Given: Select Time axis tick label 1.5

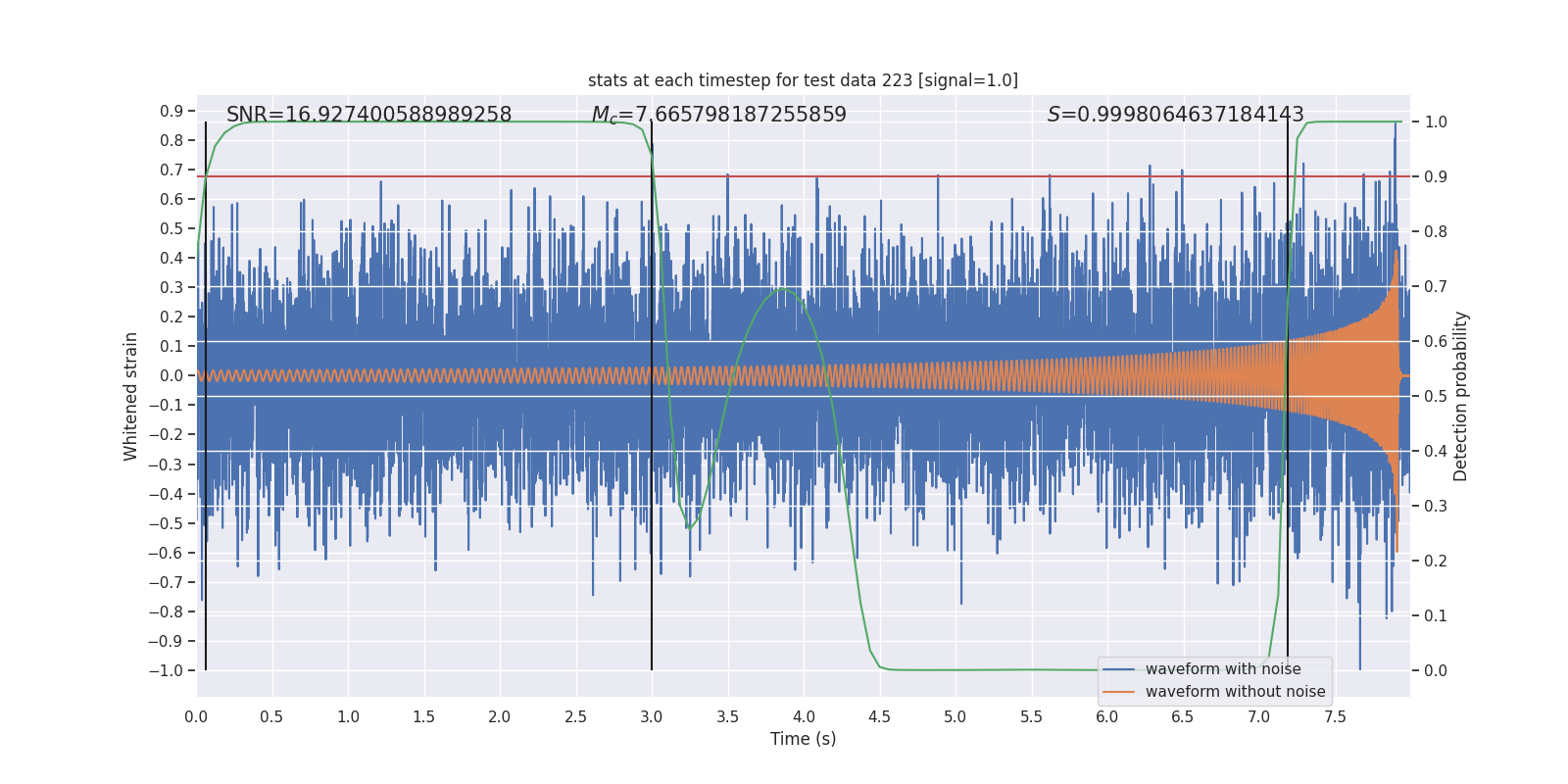Looking at the screenshot, I should (x=423, y=717).
